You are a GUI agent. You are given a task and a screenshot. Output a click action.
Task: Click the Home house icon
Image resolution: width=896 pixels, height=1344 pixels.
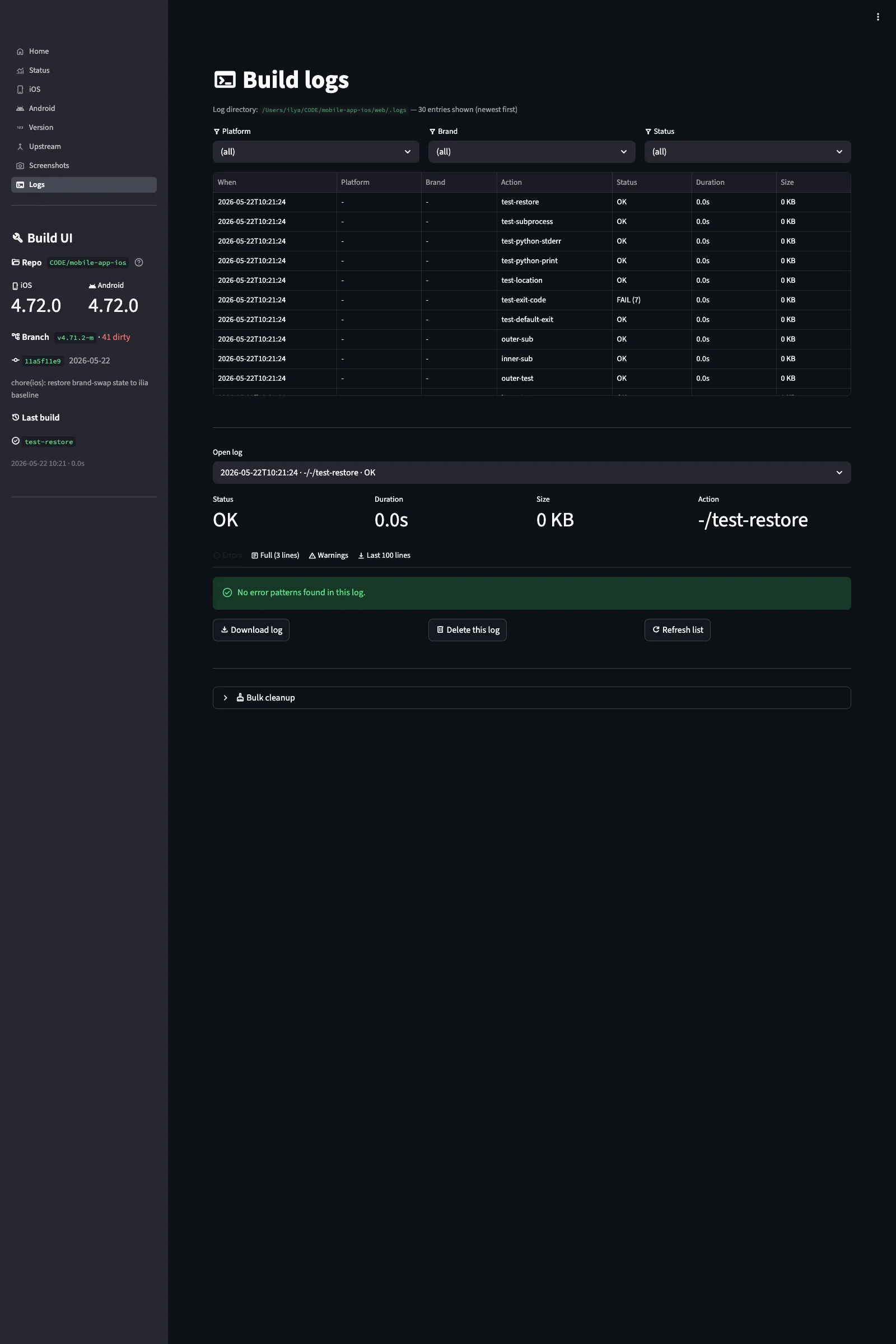tap(20, 52)
